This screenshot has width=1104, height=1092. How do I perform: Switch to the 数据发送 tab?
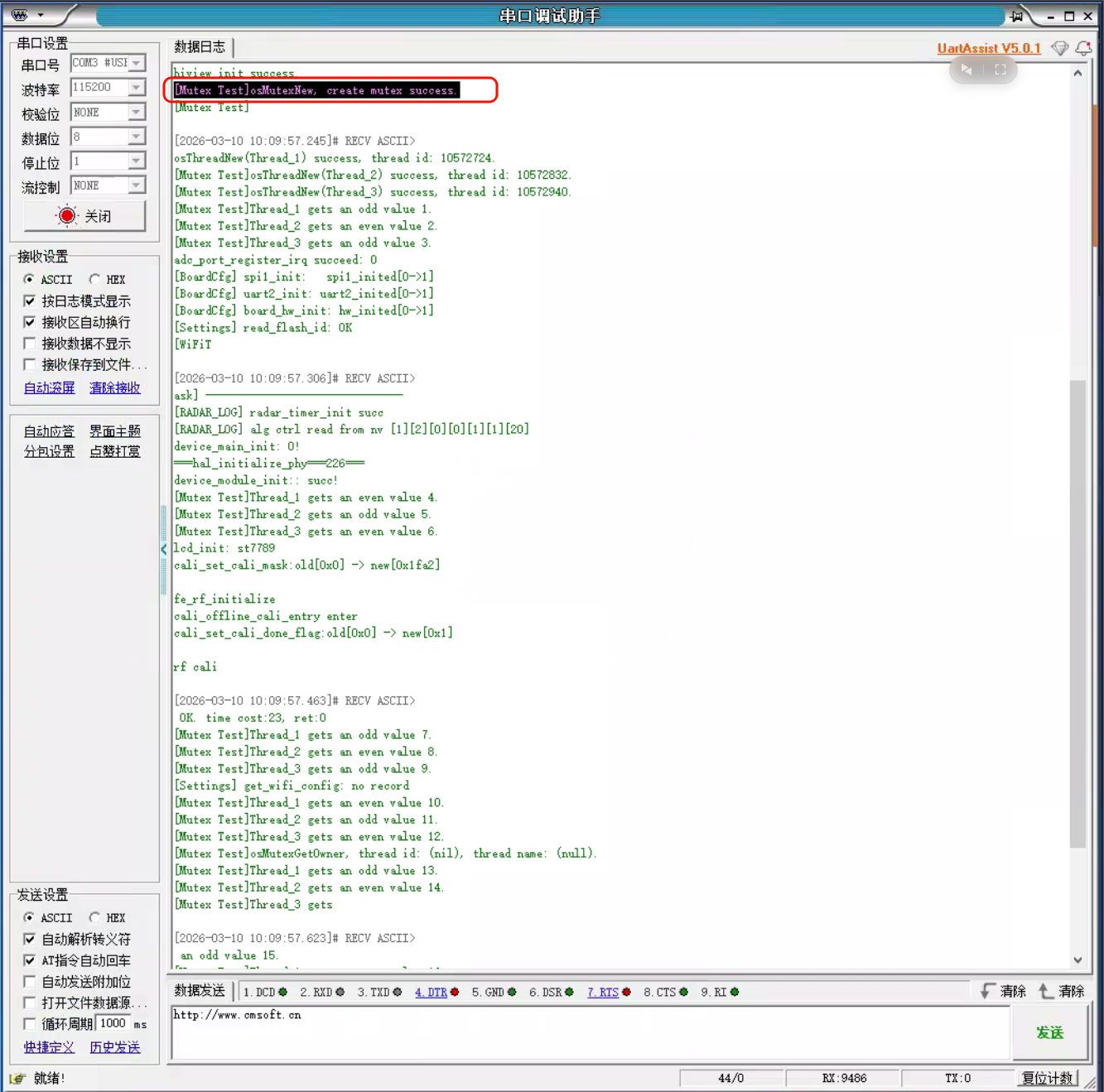200,991
